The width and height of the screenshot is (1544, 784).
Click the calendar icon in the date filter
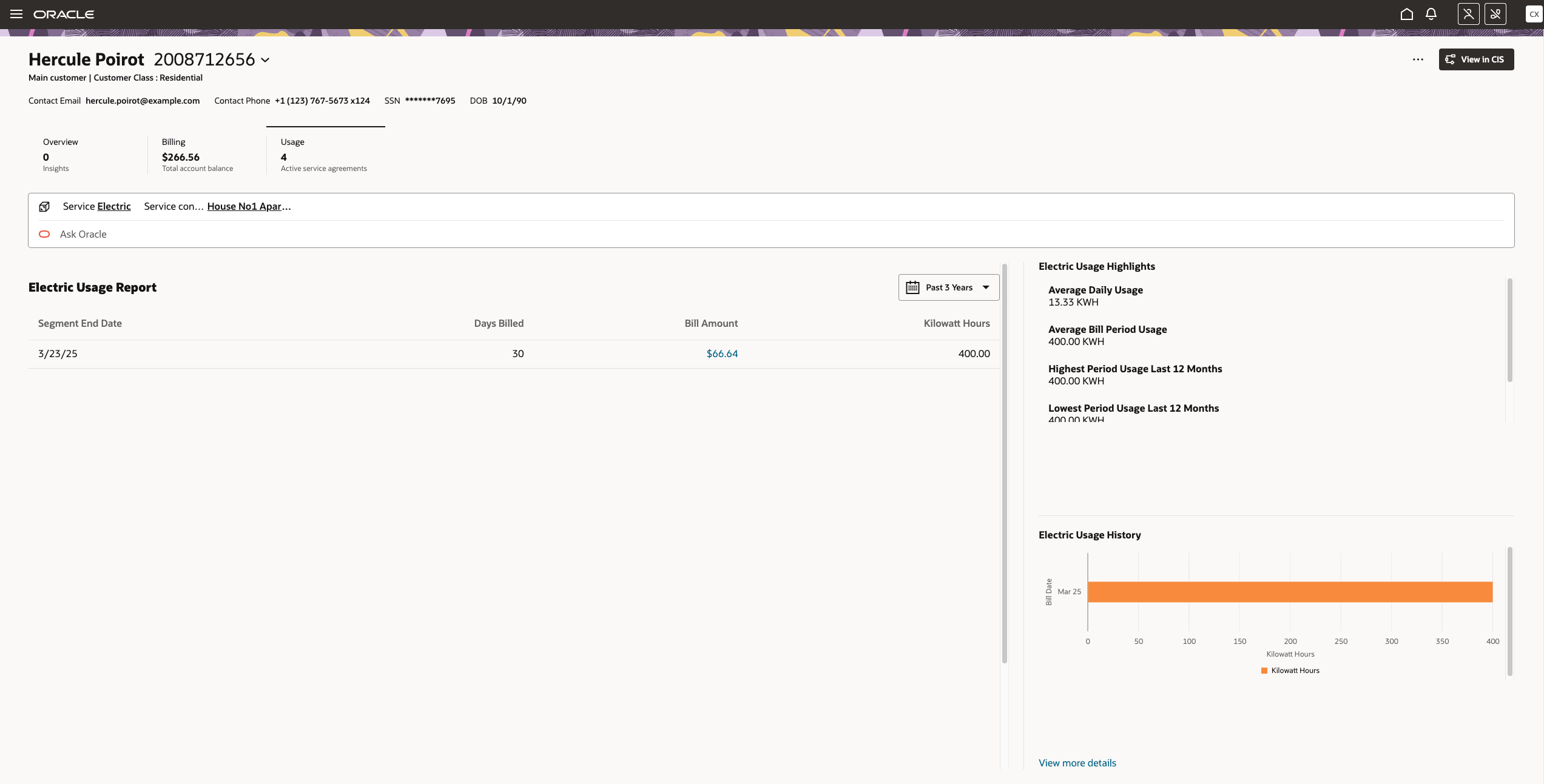pyautogui.click(x=913, y=287)
